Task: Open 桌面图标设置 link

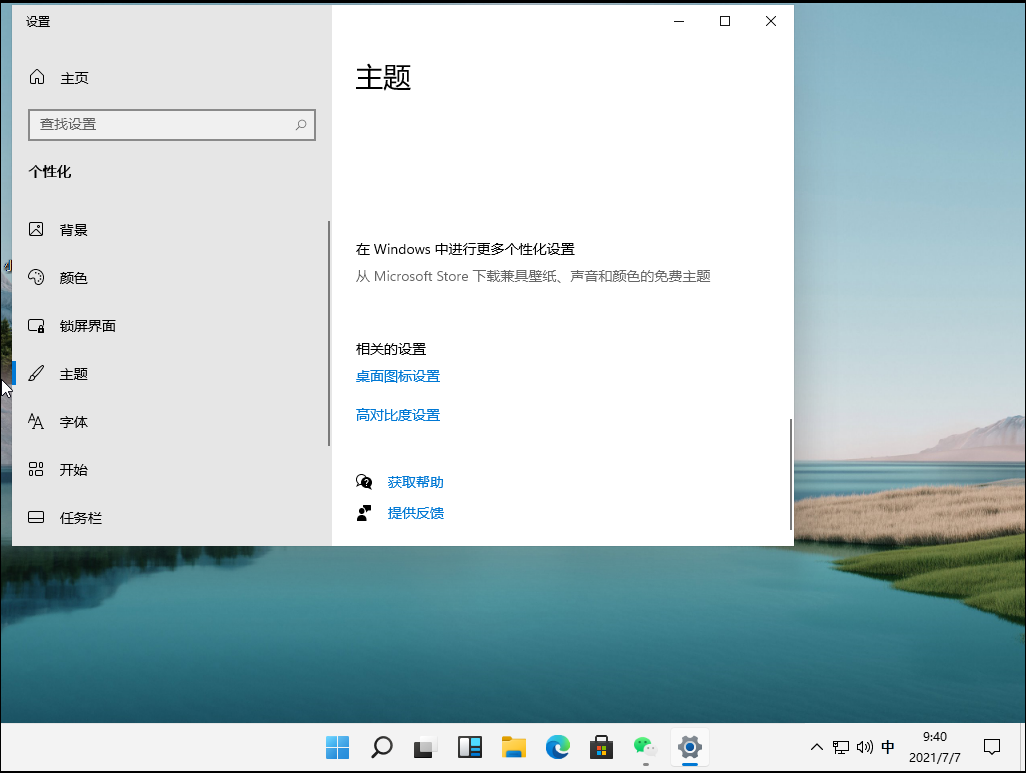Action: tap(397, 375)
